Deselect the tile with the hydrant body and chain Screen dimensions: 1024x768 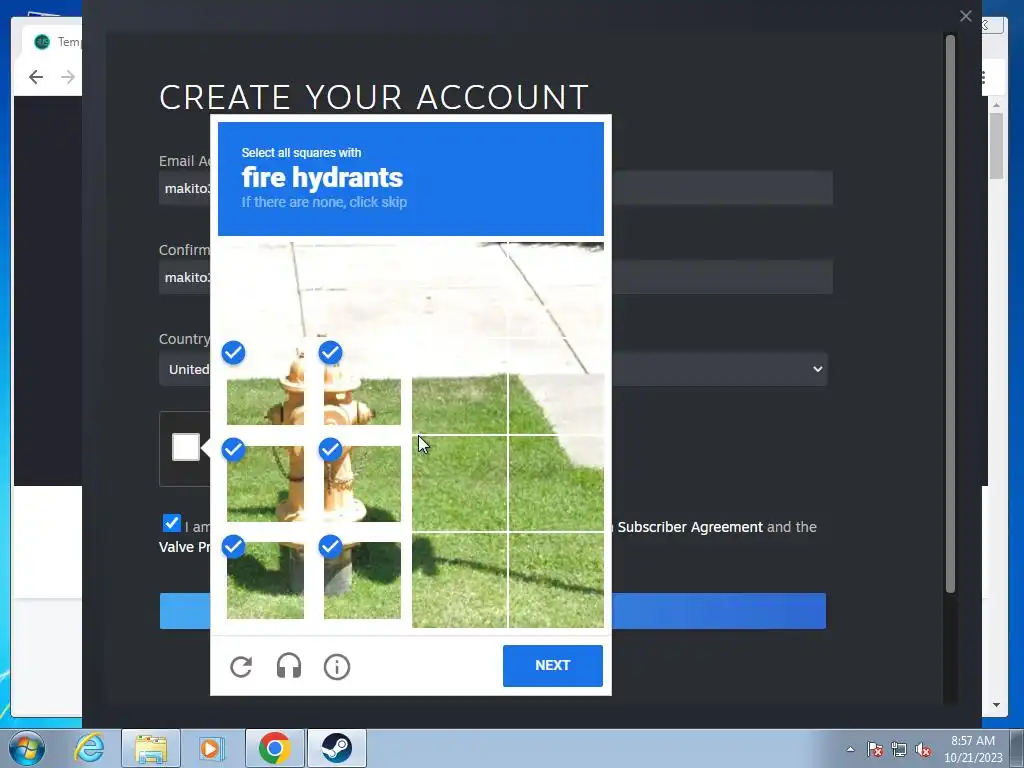[362, 483]
